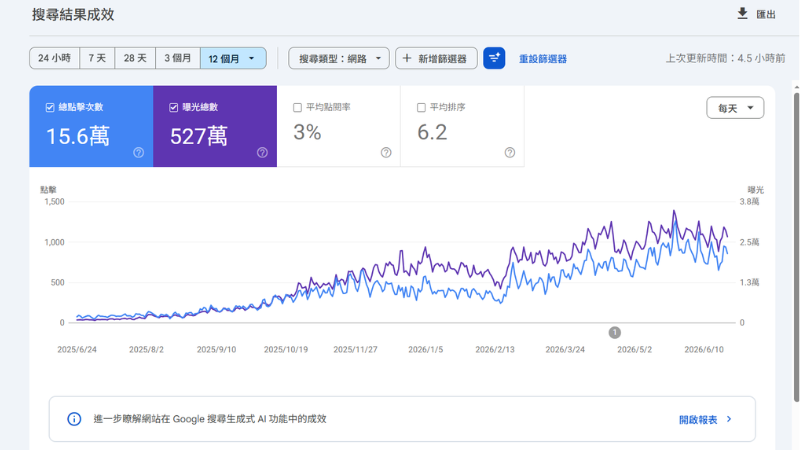Open the filter sparkle icon button
This screenshot has height=450, width=800.
tap(494, 58)
